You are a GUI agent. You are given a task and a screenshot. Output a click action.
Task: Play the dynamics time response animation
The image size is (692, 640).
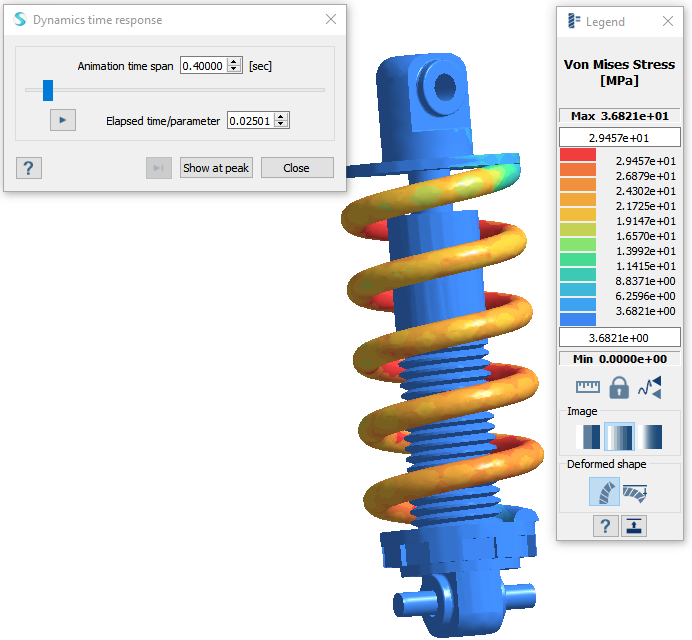62,120
